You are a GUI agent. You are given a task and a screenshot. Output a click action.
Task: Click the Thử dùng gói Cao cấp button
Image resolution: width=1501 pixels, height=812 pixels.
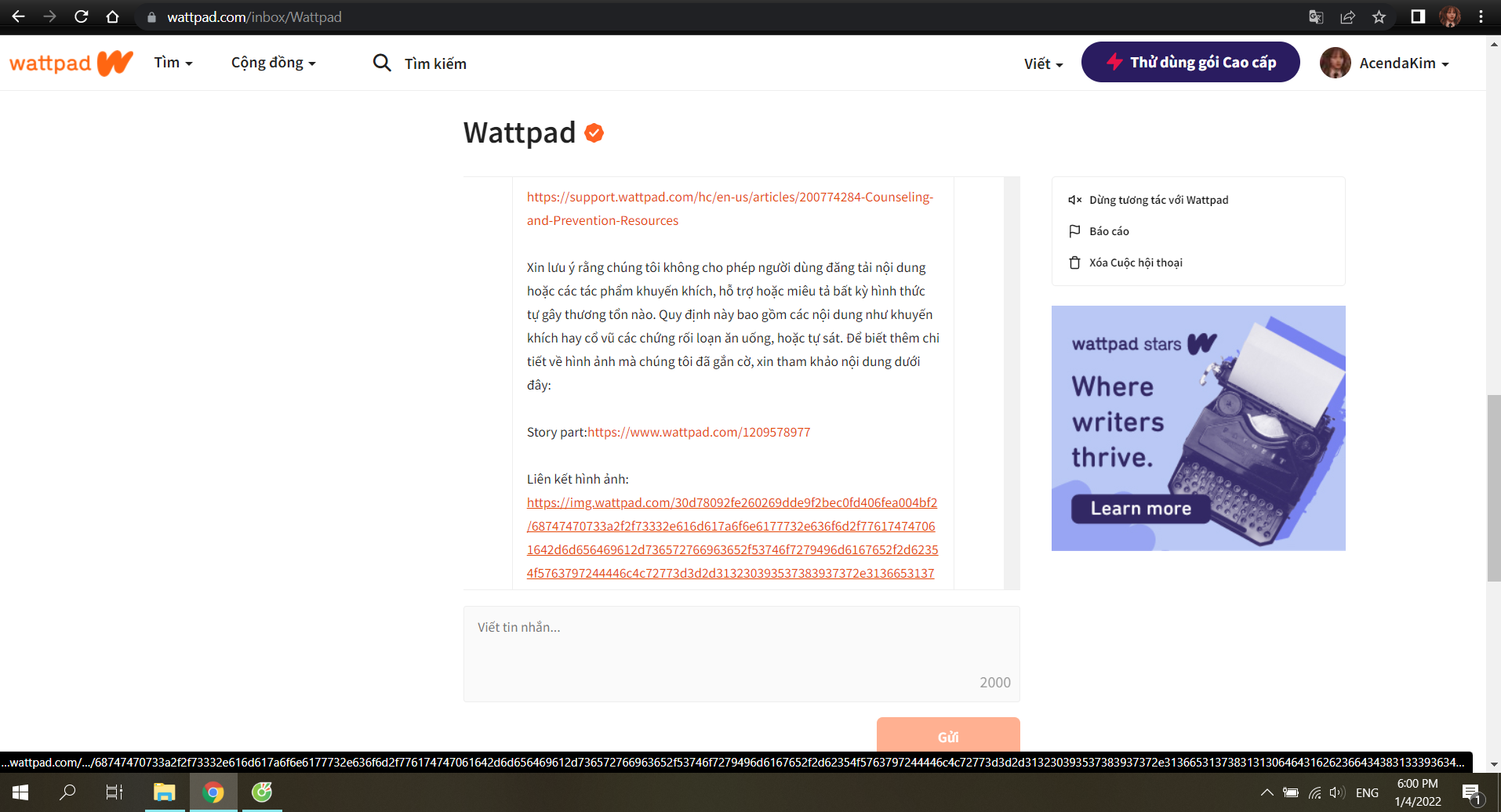(x=1190, y=62)
